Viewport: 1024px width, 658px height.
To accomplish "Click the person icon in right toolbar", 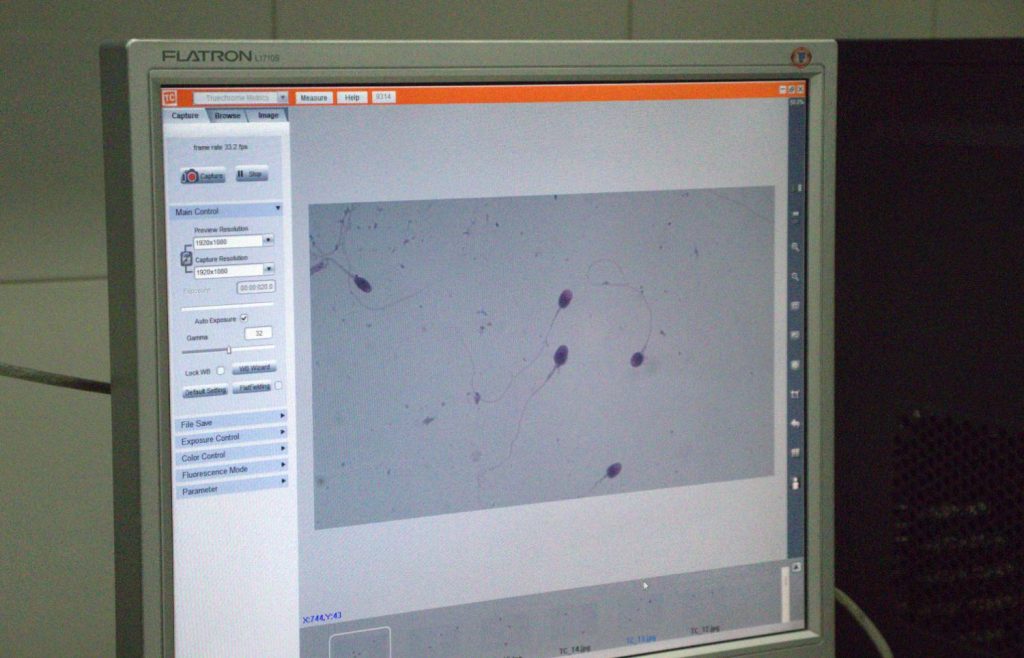I will click(795, 483).
